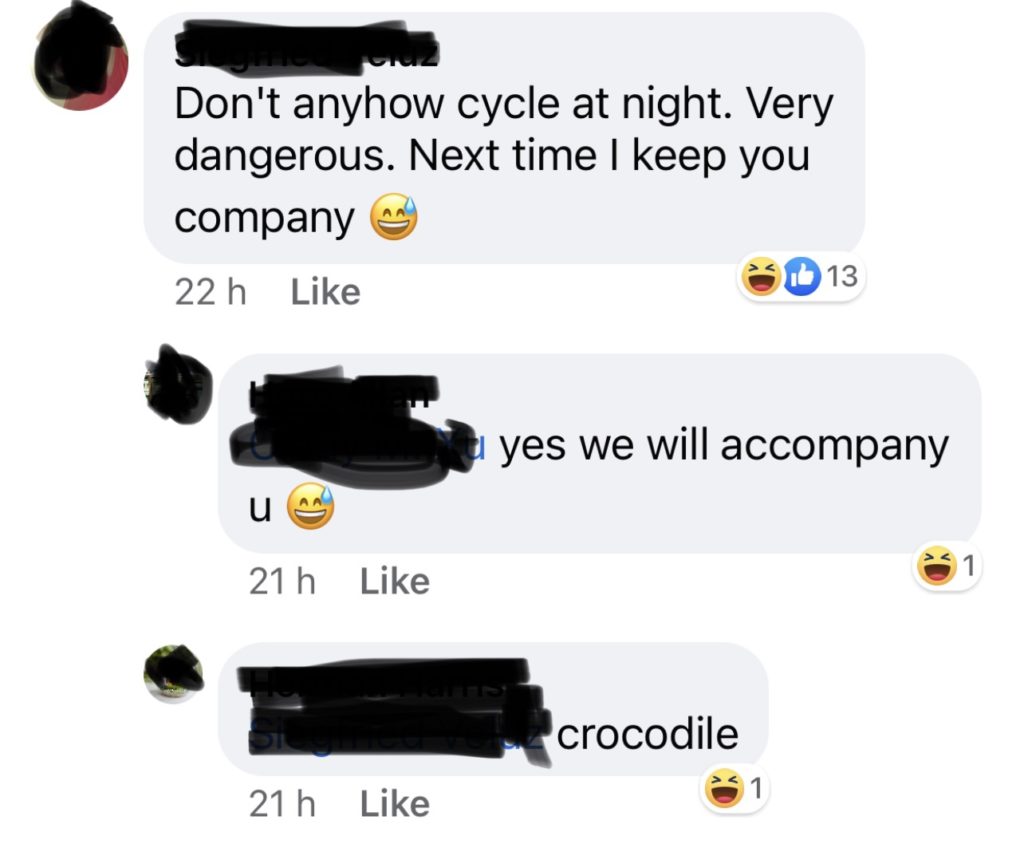Like the "yes we will accompany u" reply
The width and height of the screenshot is (1024, 848).
(x=394, y=581)
